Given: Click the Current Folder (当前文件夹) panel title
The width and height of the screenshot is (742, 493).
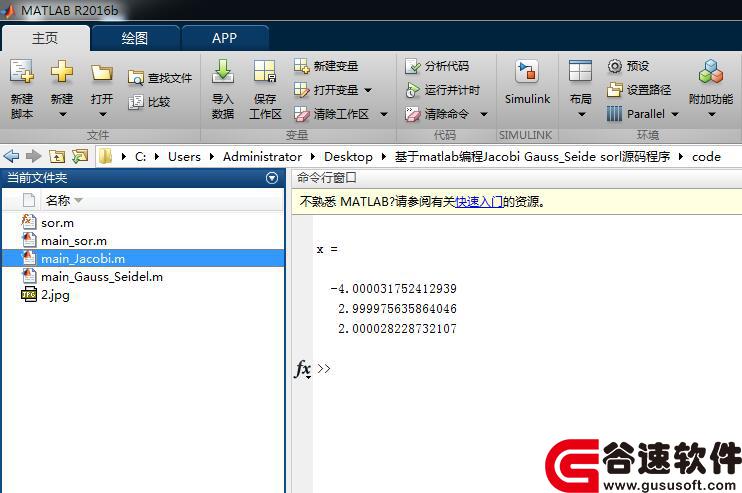Looking at the screenshot, I should tap(37, 178).
